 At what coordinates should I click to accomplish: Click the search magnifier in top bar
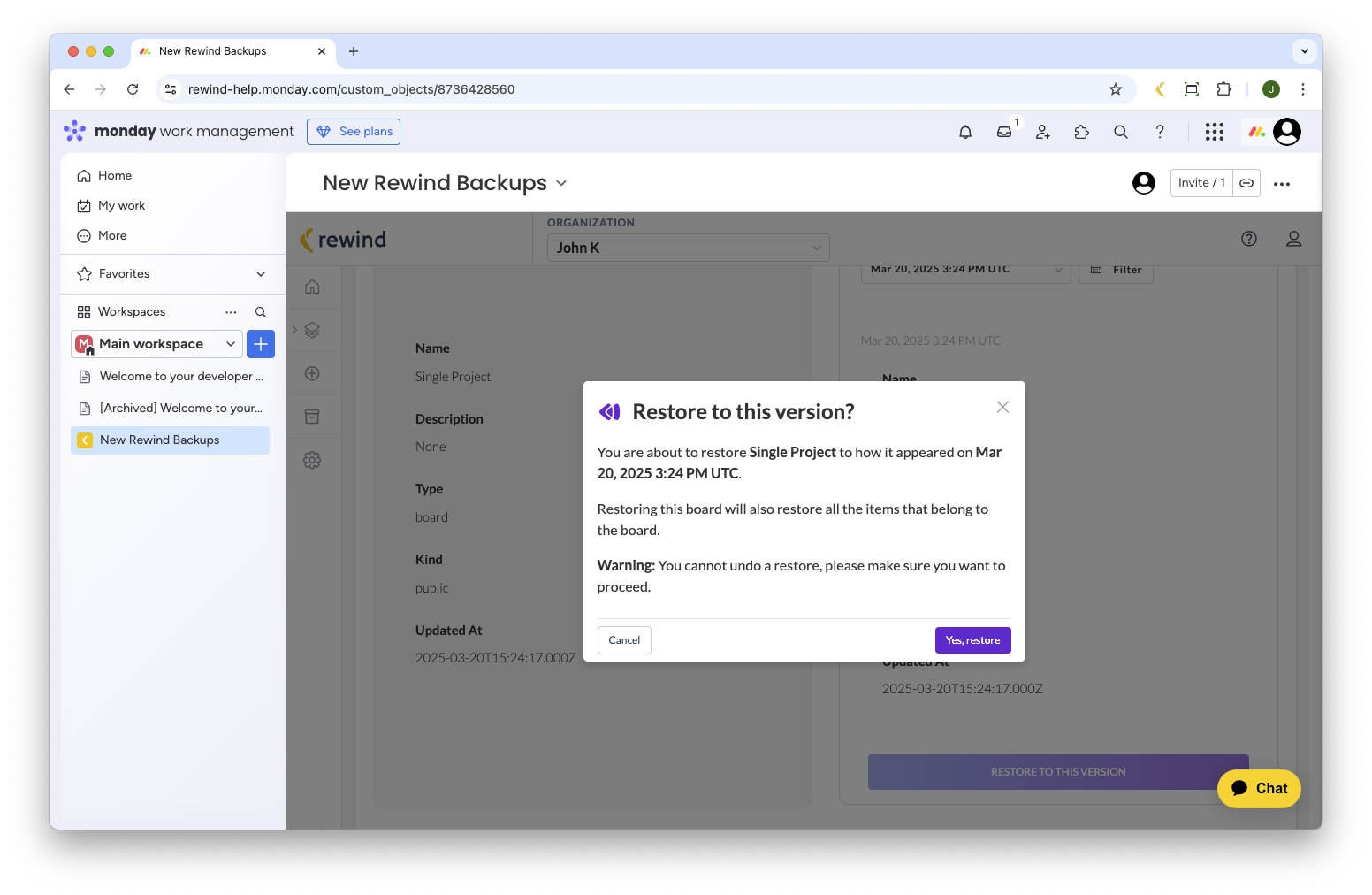tap(1121, 132)
